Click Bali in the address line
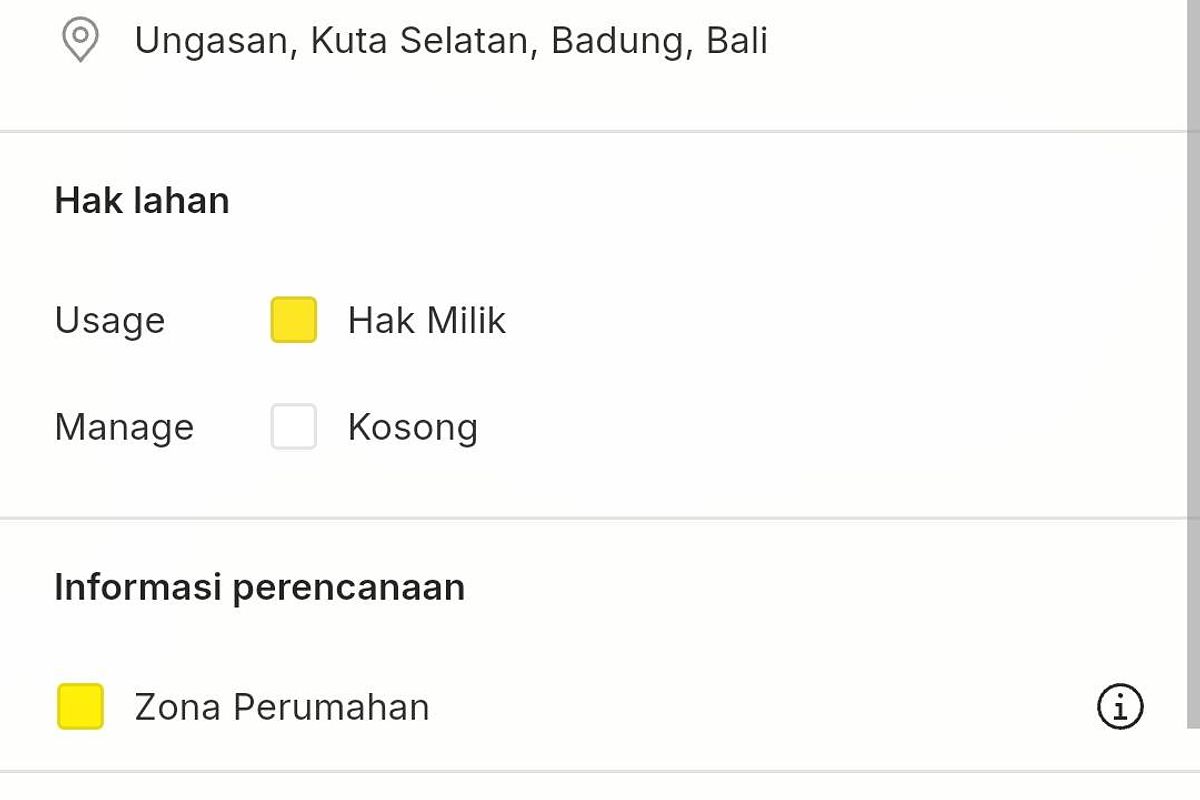This screenshot has height=800, width=1200. point(737,41)
